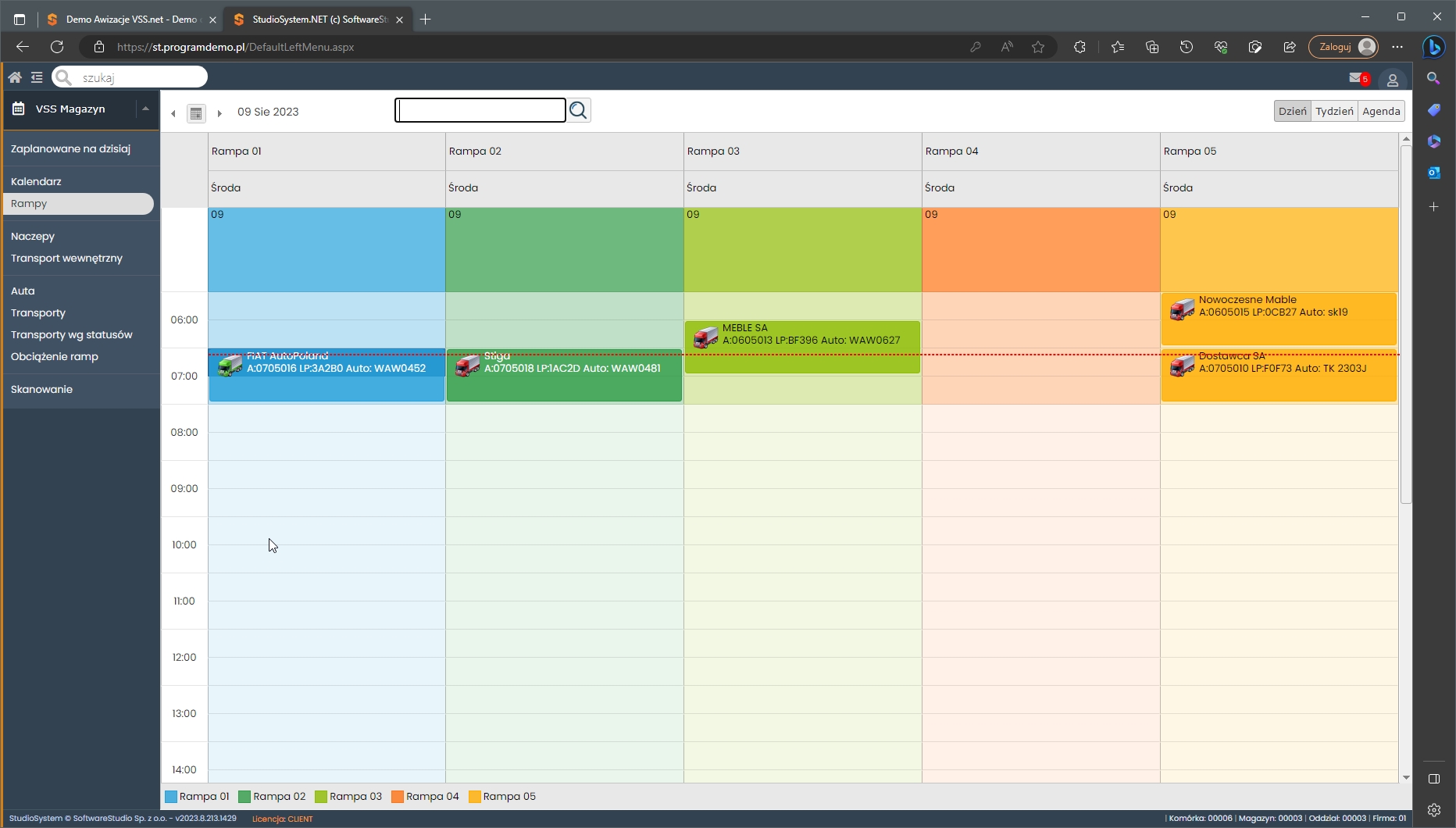Select the Dzień view button
Screen dimensions: 1456x828
click(x=1292, y=111)
